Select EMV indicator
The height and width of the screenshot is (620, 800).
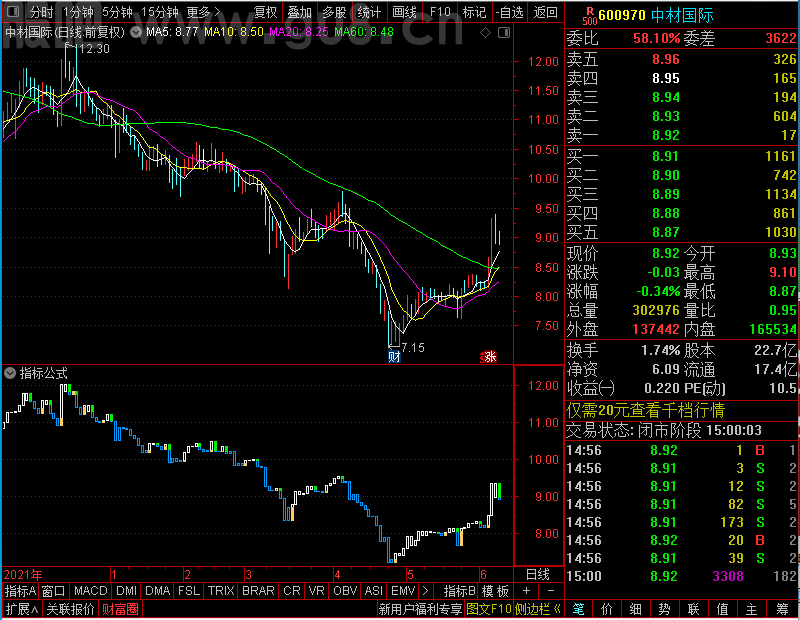click(x=403, y=591)
